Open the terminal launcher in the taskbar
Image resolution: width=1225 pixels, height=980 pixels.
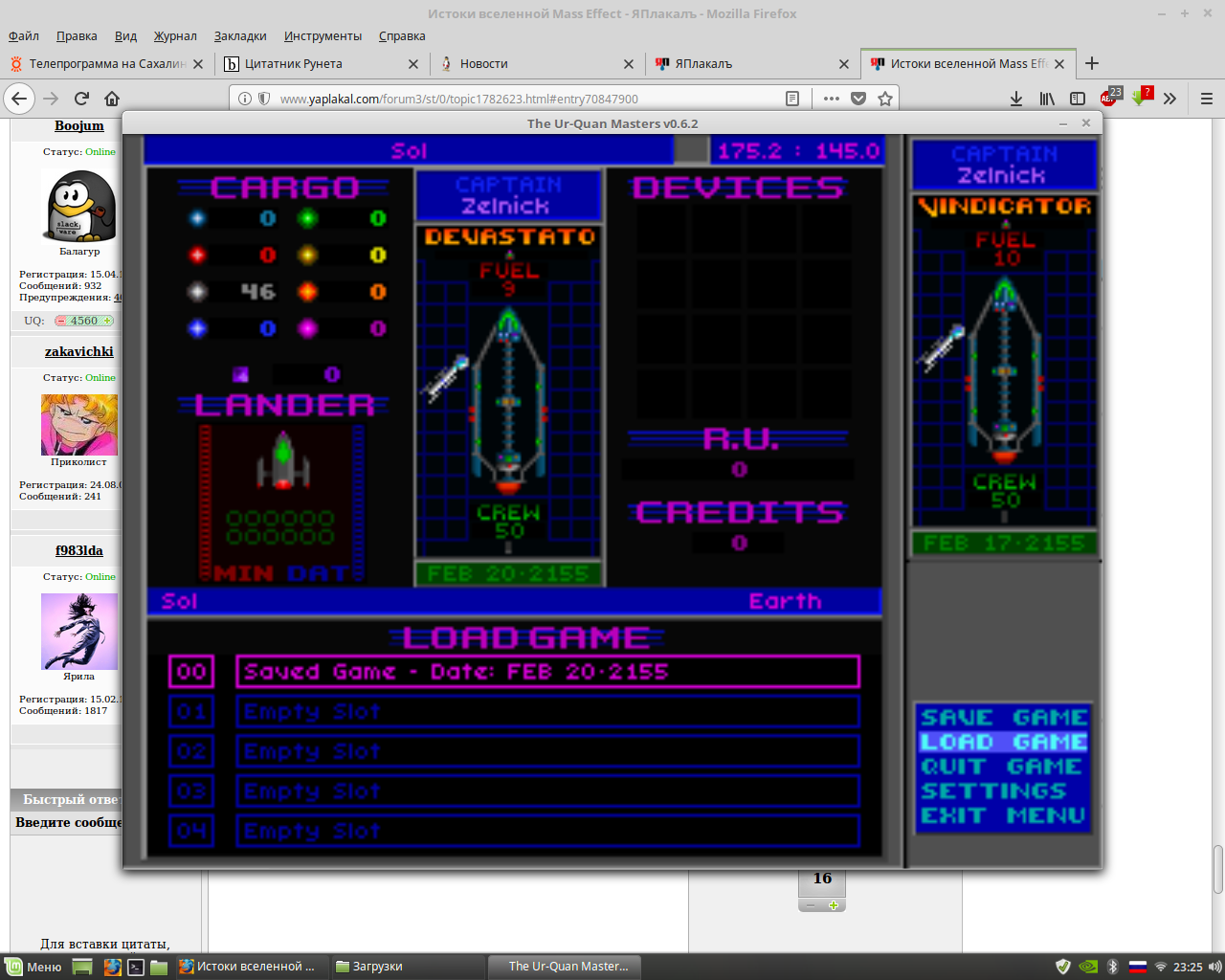(x=136, y=967)
